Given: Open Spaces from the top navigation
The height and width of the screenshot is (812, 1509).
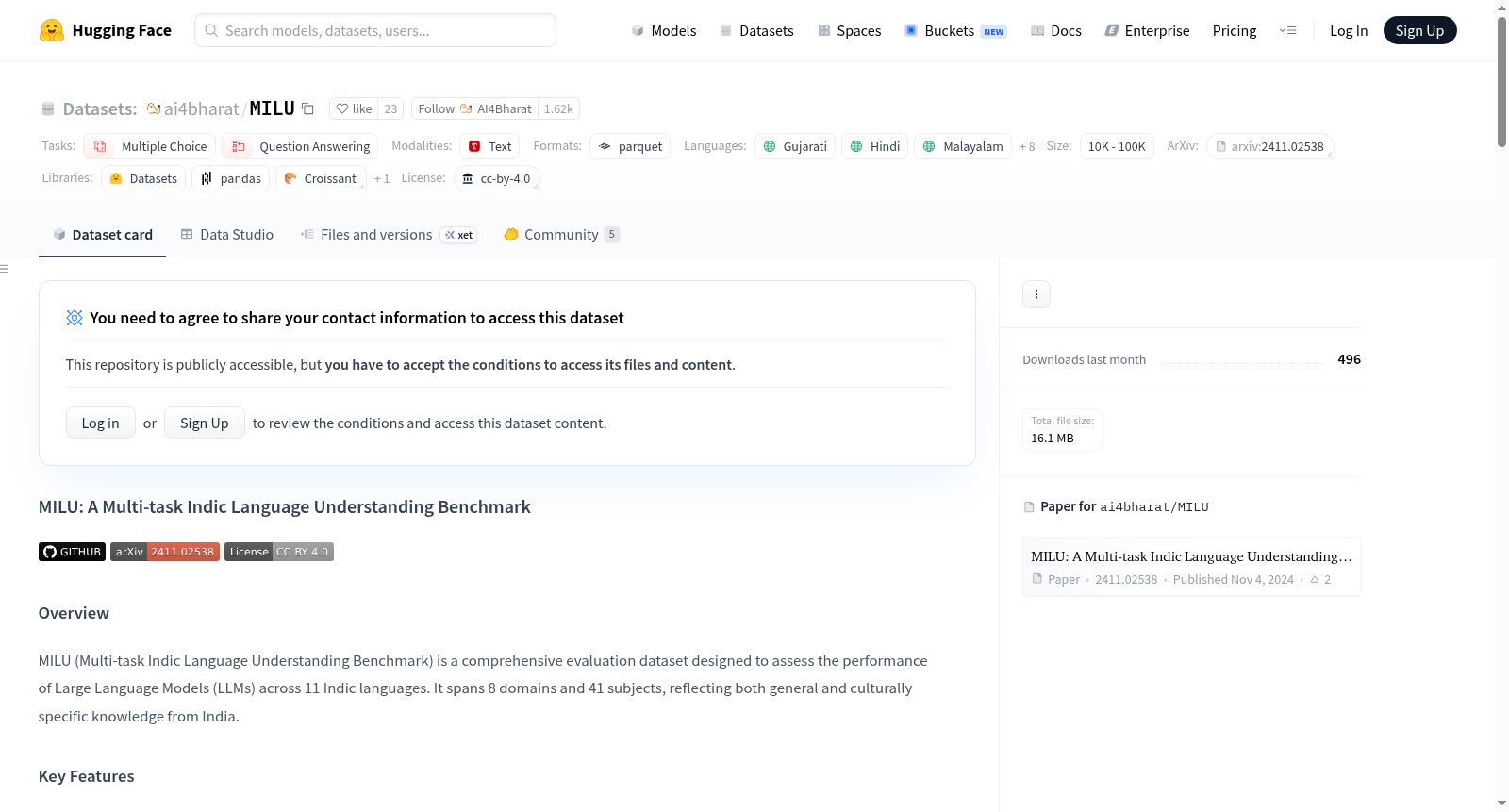Looking at the screenshot, I should click(x=850, y=30).
